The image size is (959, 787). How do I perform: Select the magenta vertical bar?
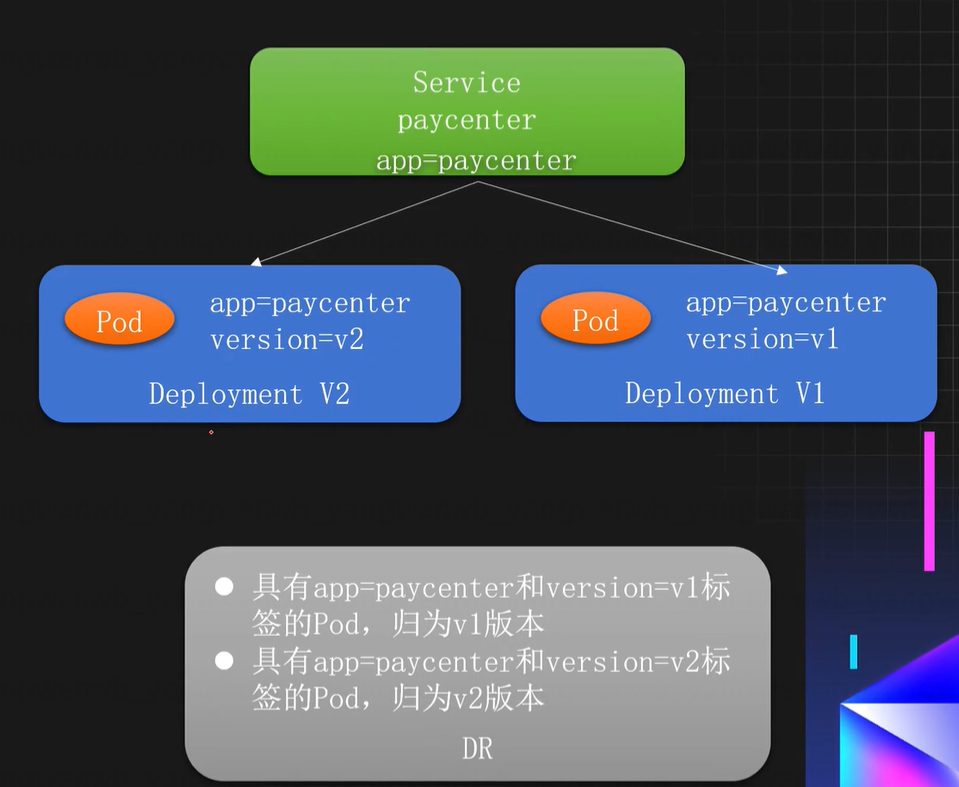tap(929, 500)
